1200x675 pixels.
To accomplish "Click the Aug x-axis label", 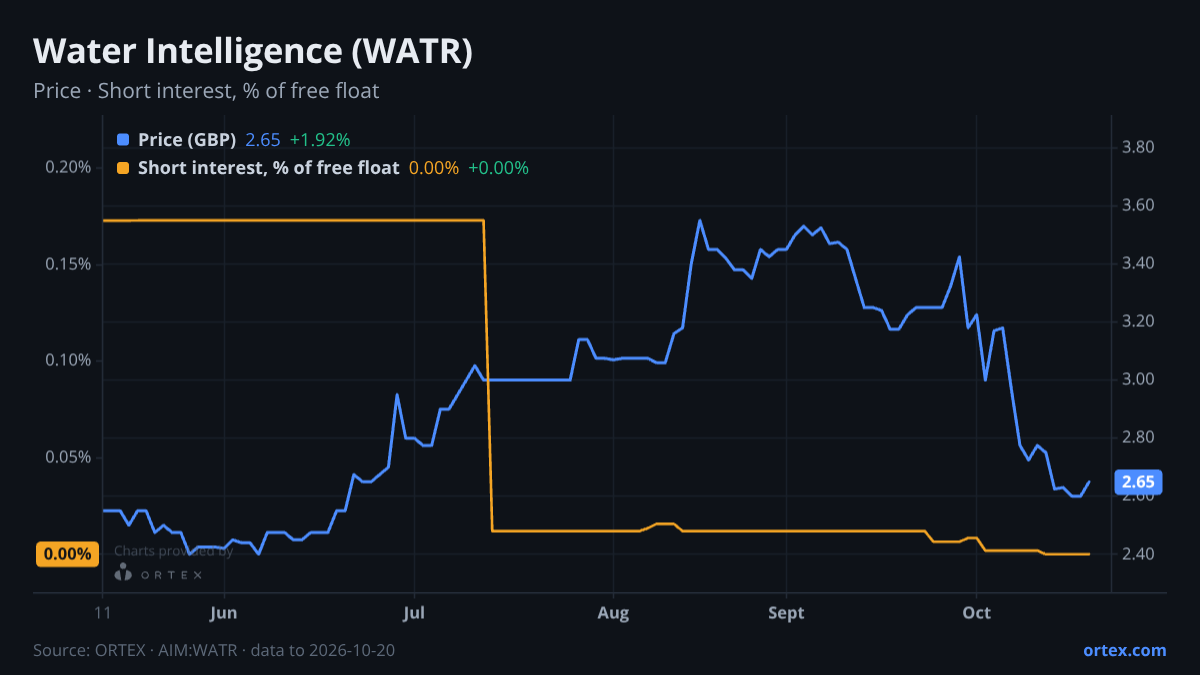I will [x=613, y=613].
